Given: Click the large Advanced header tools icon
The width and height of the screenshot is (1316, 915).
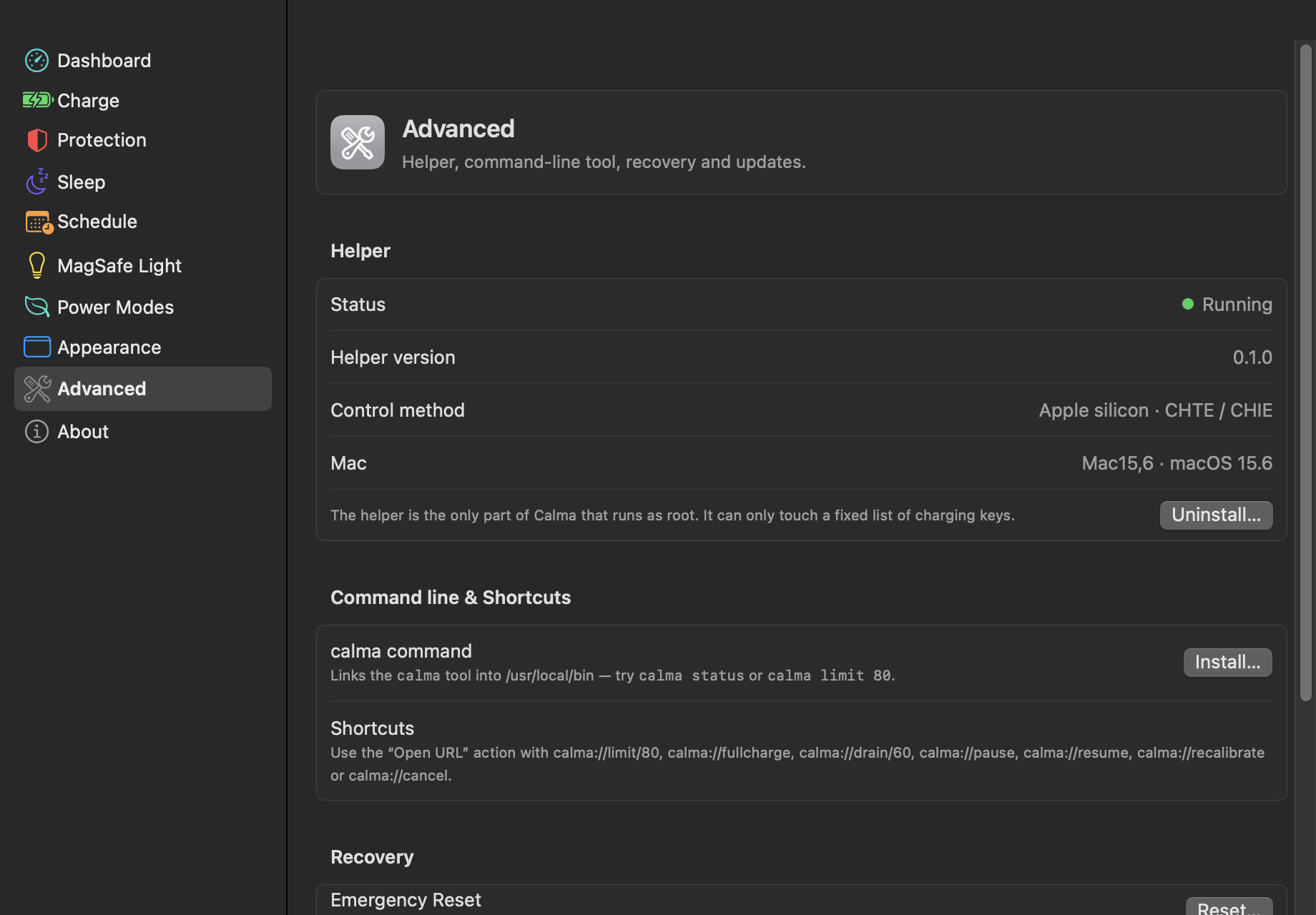Looking at the screenshot, I should [x=358, y=142].
